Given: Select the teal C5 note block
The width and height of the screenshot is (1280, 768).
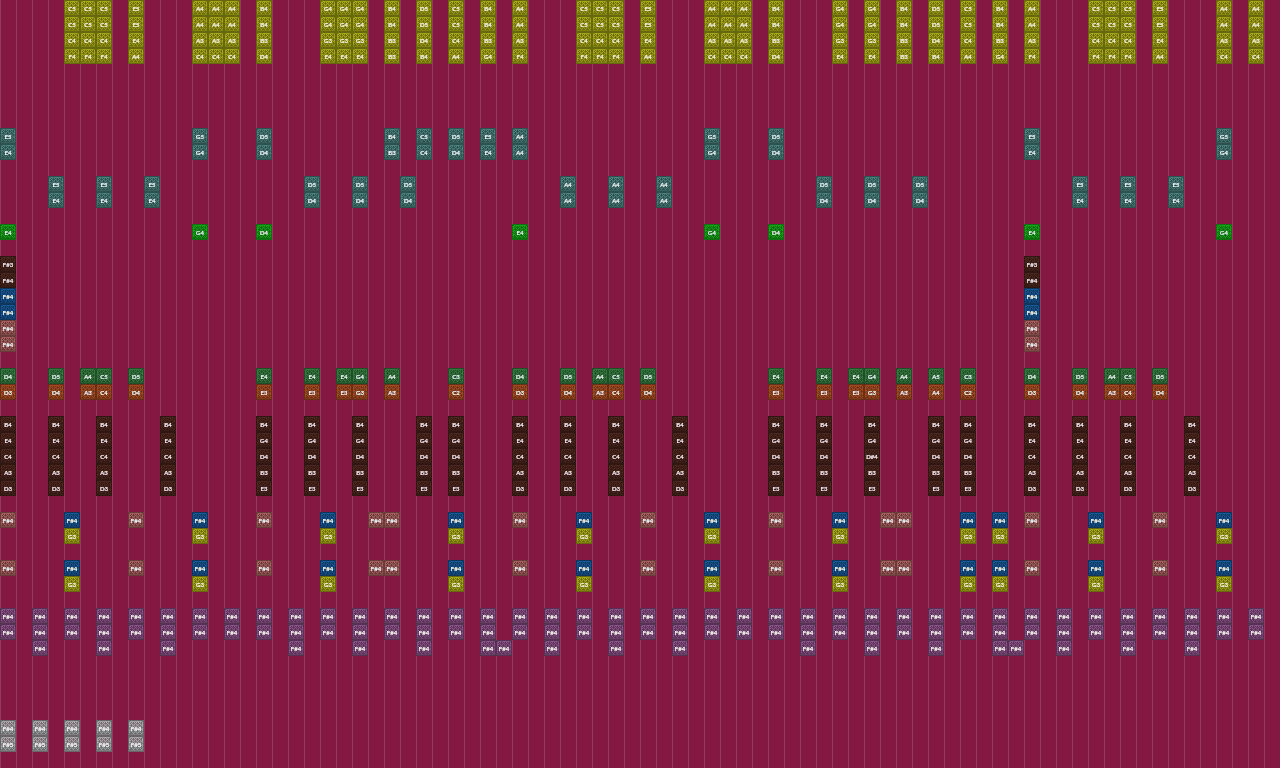Looking at the screenshot, I should (424, 136).
